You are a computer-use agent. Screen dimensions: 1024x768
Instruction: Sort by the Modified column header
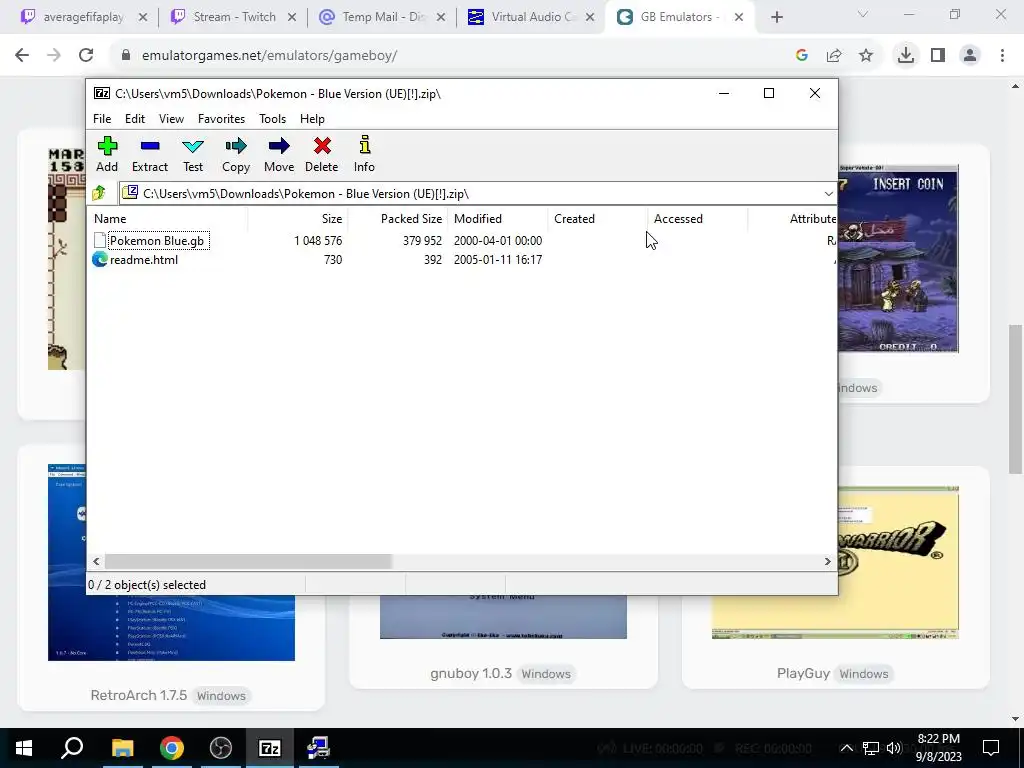[497, 219]
